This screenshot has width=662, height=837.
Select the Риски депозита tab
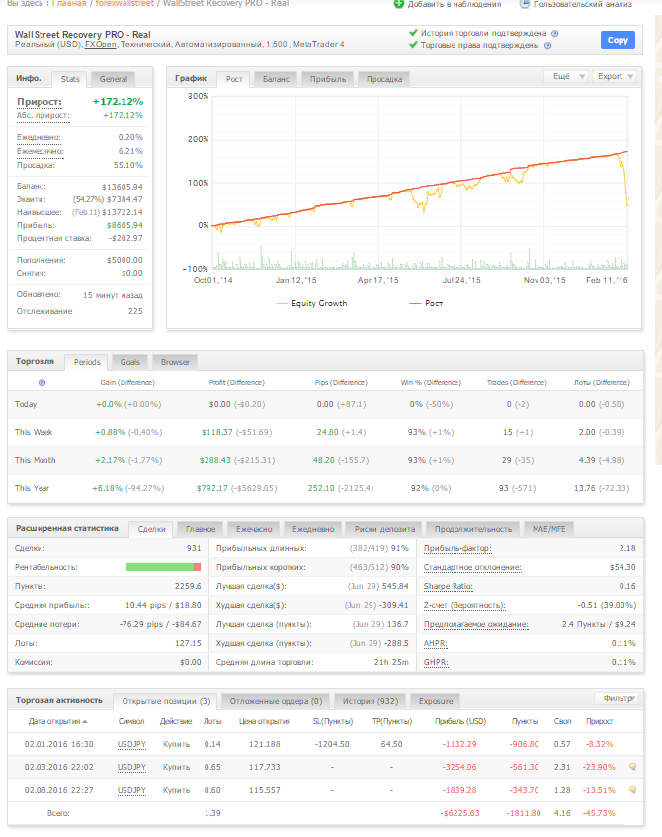(385, 529)
